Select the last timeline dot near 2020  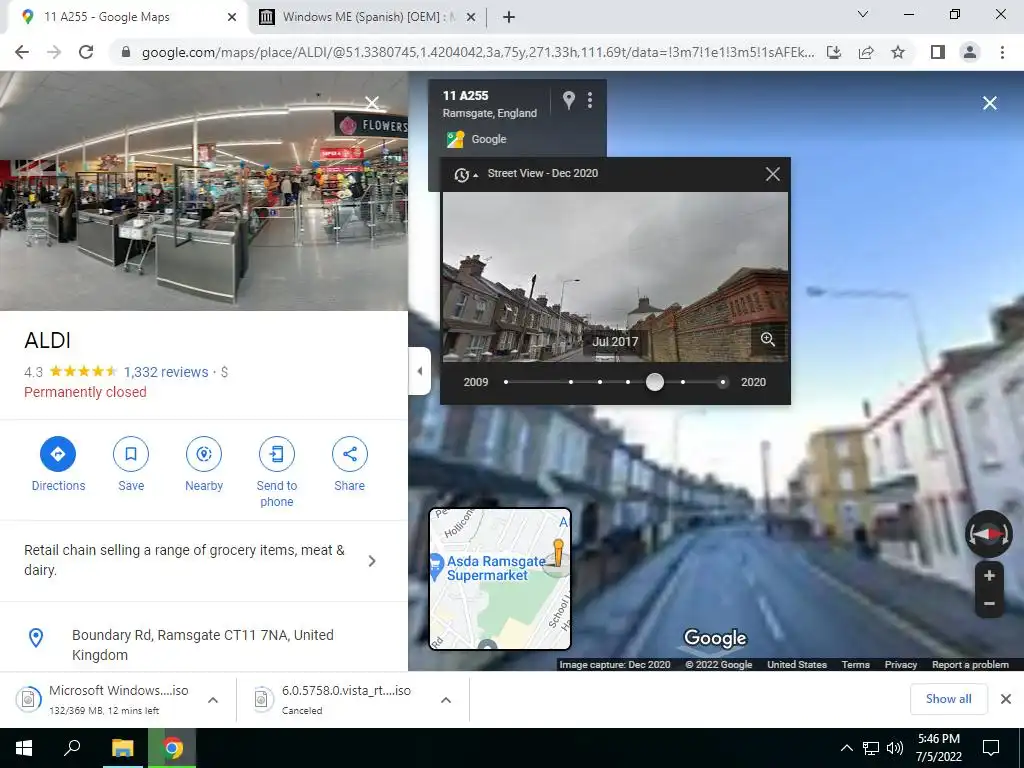(722, 382)
